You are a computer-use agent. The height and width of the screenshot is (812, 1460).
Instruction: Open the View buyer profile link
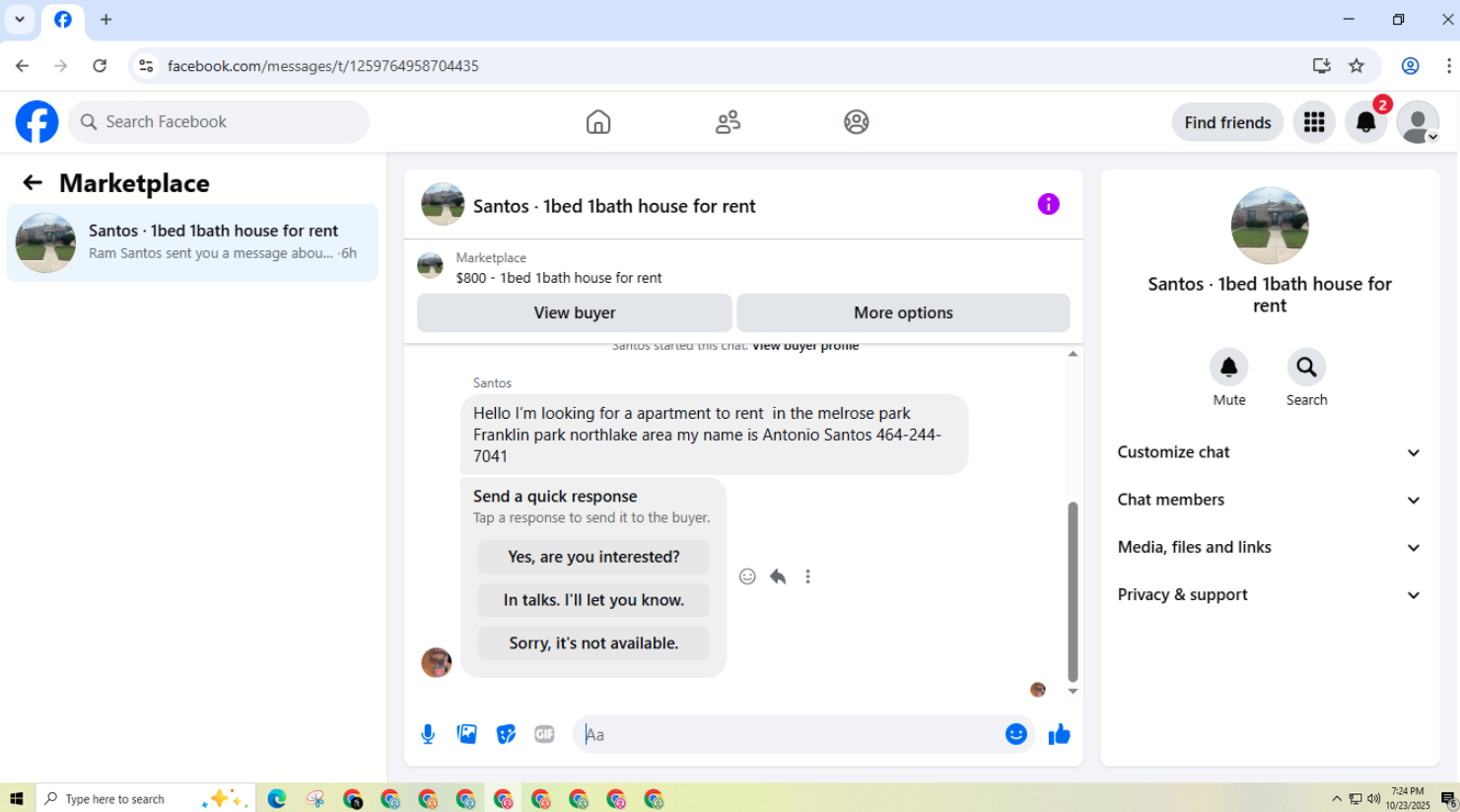[805, 347]
